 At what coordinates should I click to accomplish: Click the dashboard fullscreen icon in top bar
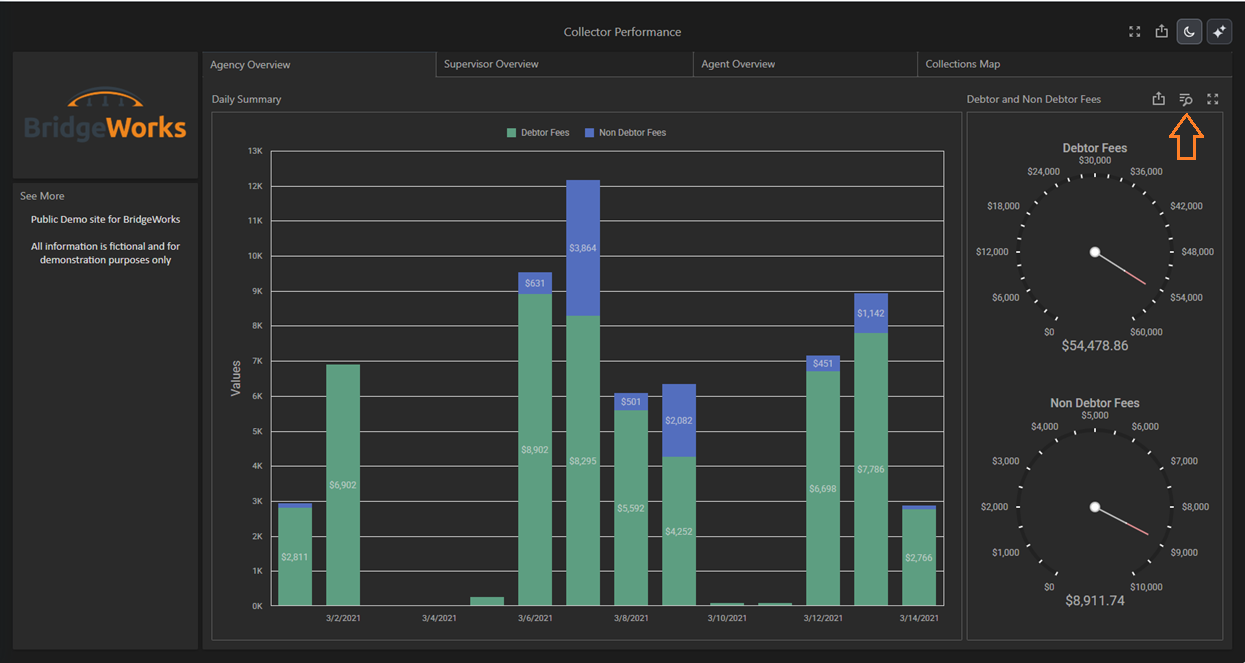(x=1135, y=32)
